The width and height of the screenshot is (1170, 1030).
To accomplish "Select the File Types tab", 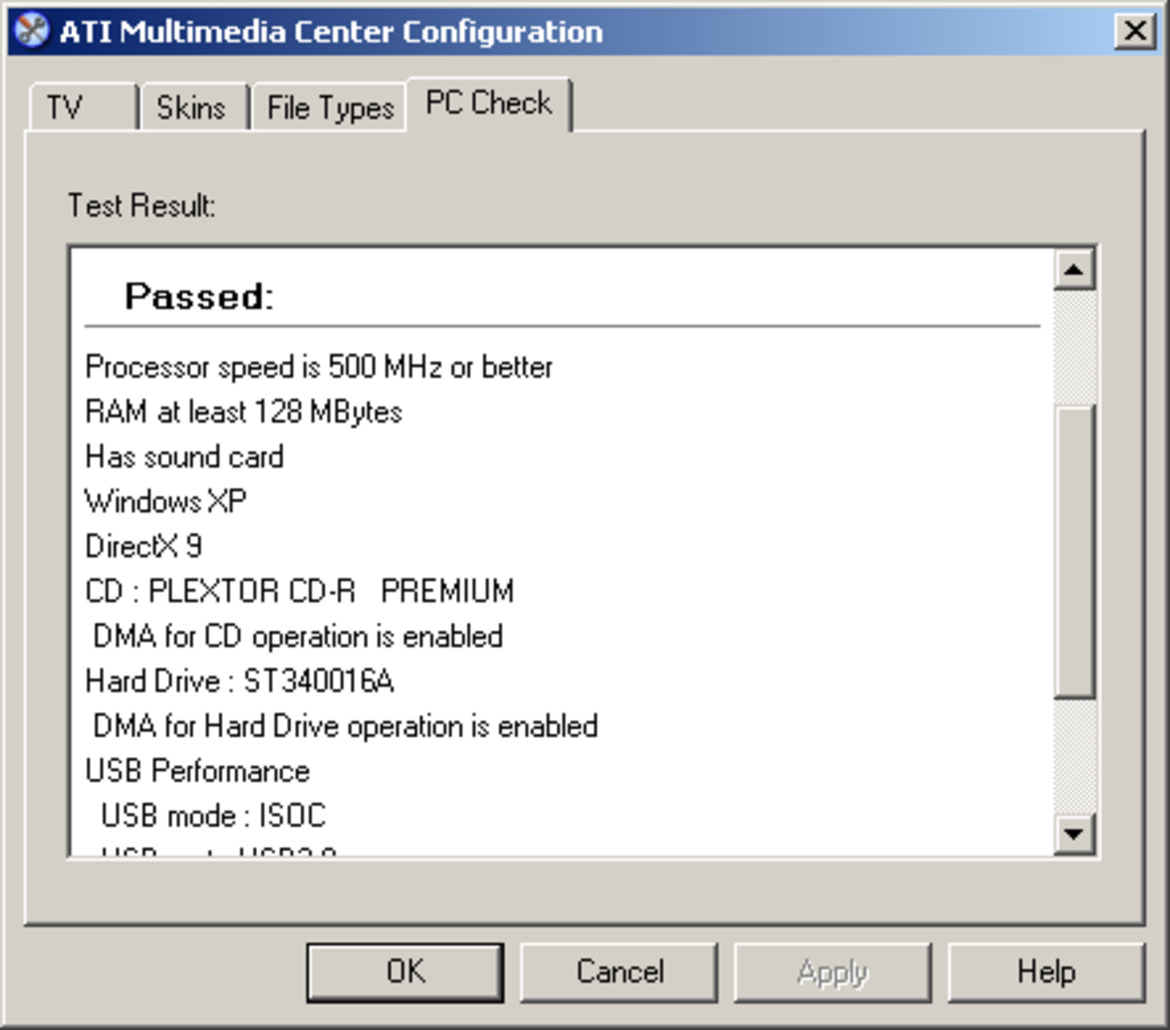I will [330, 107].
